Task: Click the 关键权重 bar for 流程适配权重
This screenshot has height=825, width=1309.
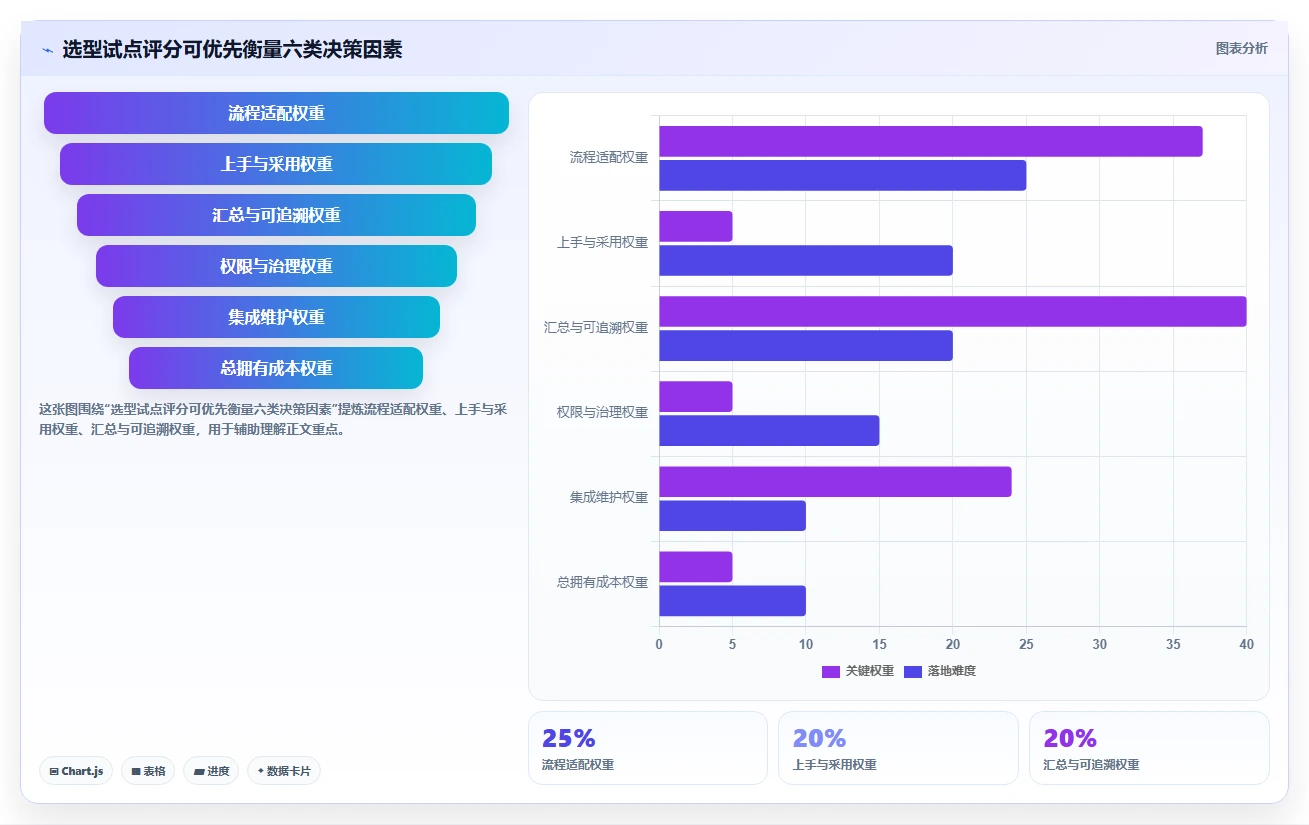Action: click(x=930, y=141)
